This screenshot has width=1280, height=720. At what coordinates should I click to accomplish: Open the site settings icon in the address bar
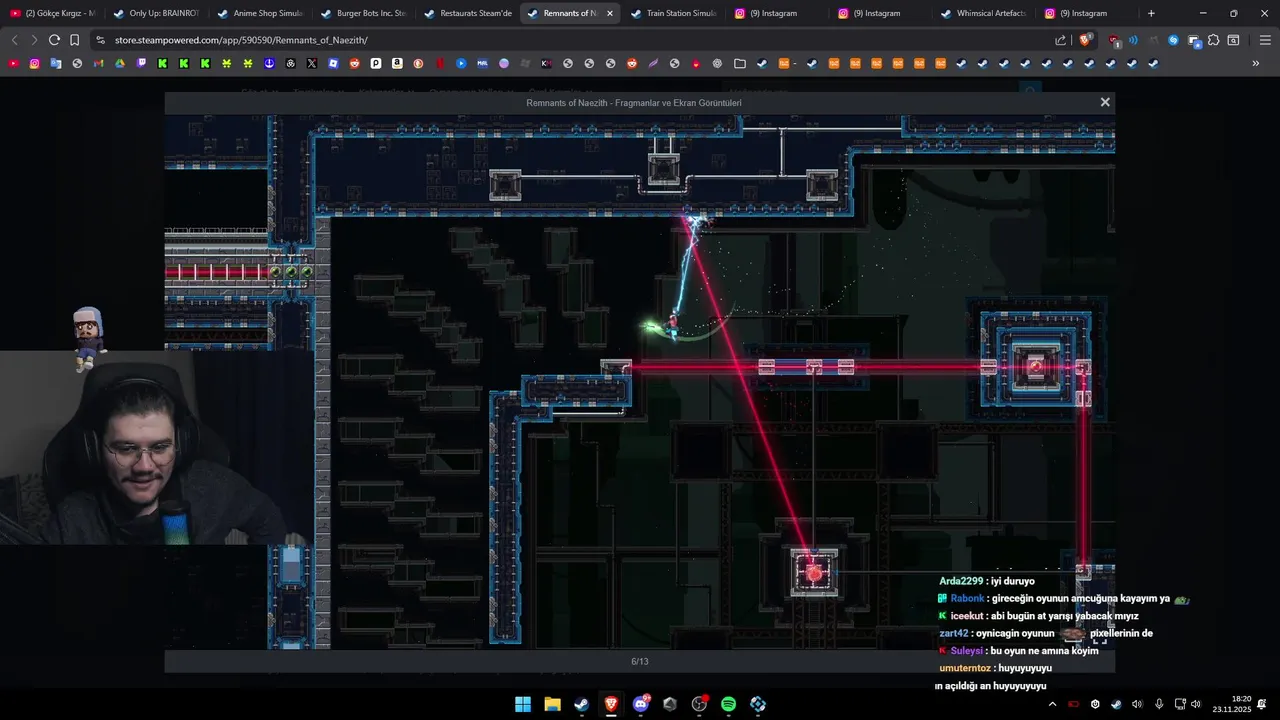pyautogui.click(x=99, y=40)
